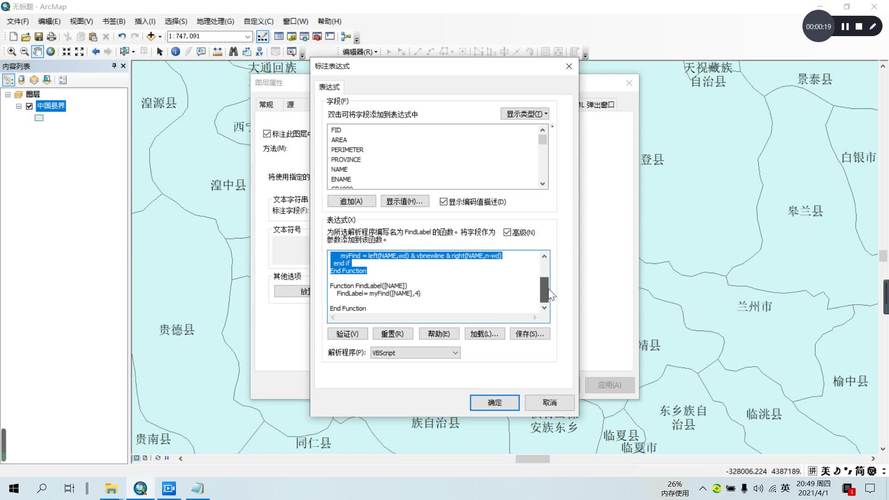This screenshot has width=889, height=500.
Task: Save the map with the floppy disk icon
Action: pyautogui.click(x=39, y=37)
